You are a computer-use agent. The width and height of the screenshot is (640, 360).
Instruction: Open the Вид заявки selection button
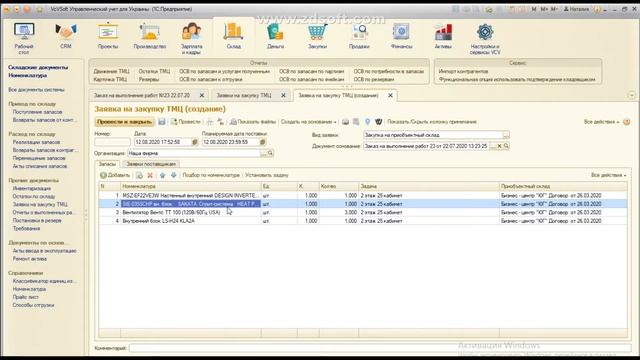pyautogui.click(x=506, y=135)
